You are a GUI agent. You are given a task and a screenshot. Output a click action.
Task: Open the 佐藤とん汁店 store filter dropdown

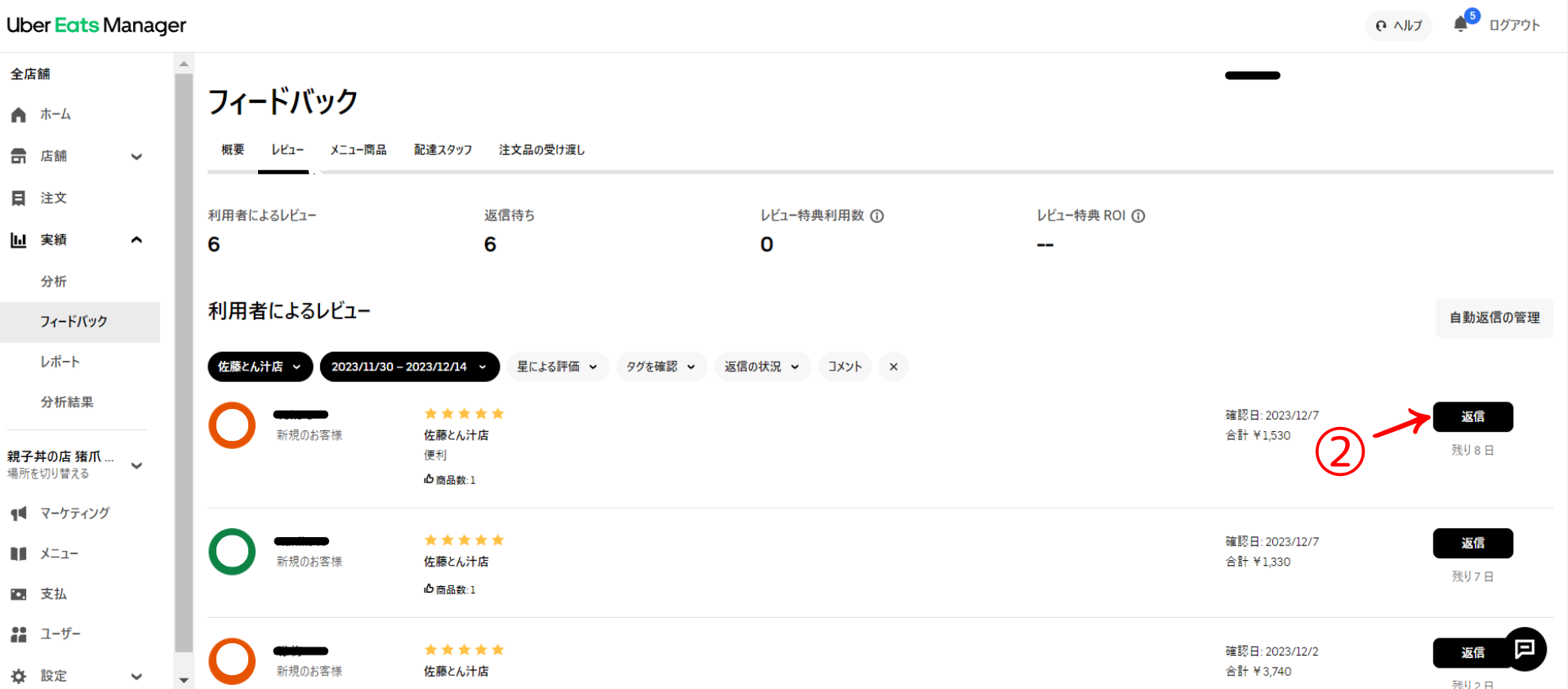tap(260, 367)
